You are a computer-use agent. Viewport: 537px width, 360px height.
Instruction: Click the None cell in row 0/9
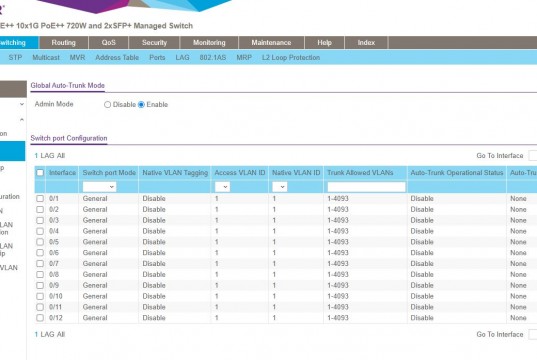coord(518,285)
